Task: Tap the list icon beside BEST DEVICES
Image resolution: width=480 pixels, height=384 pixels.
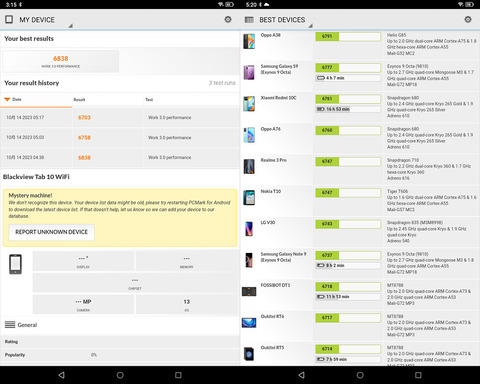Action: click(x=249, y=20)
